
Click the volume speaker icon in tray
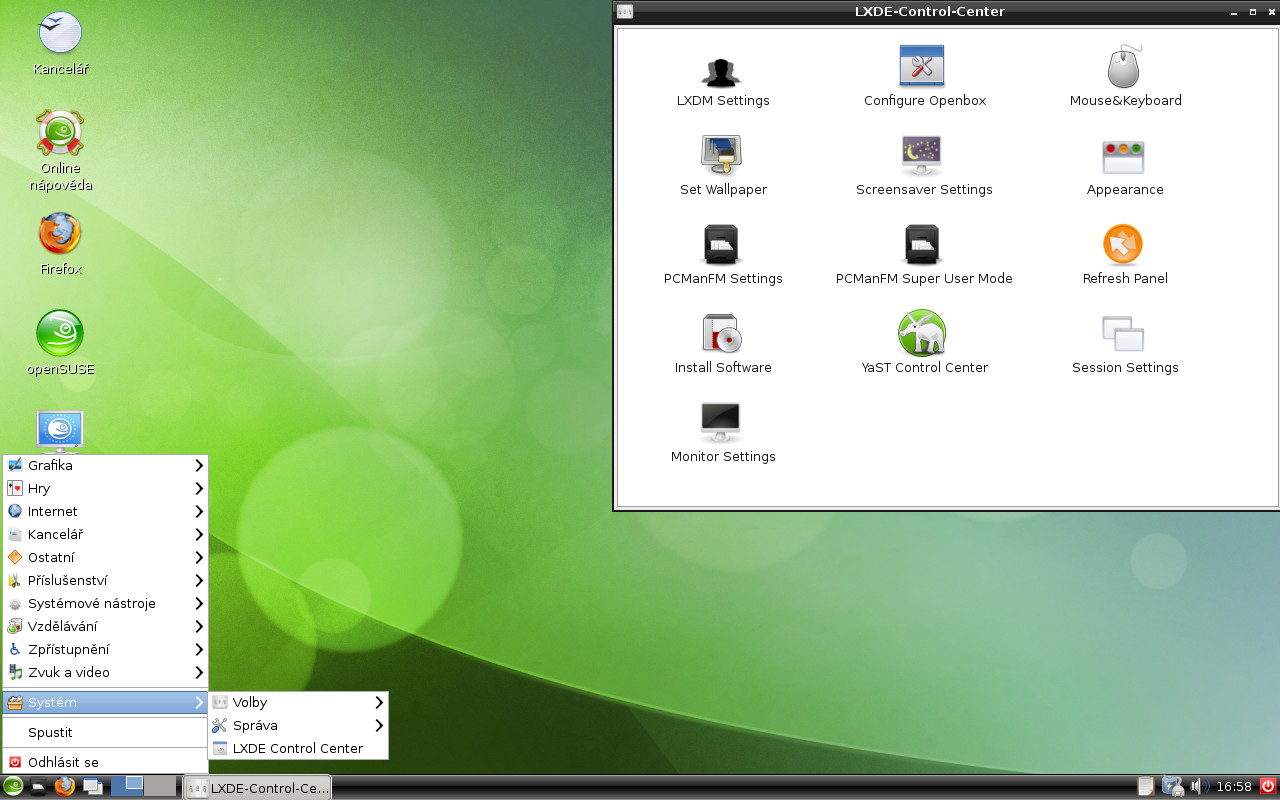[1199, 787]
